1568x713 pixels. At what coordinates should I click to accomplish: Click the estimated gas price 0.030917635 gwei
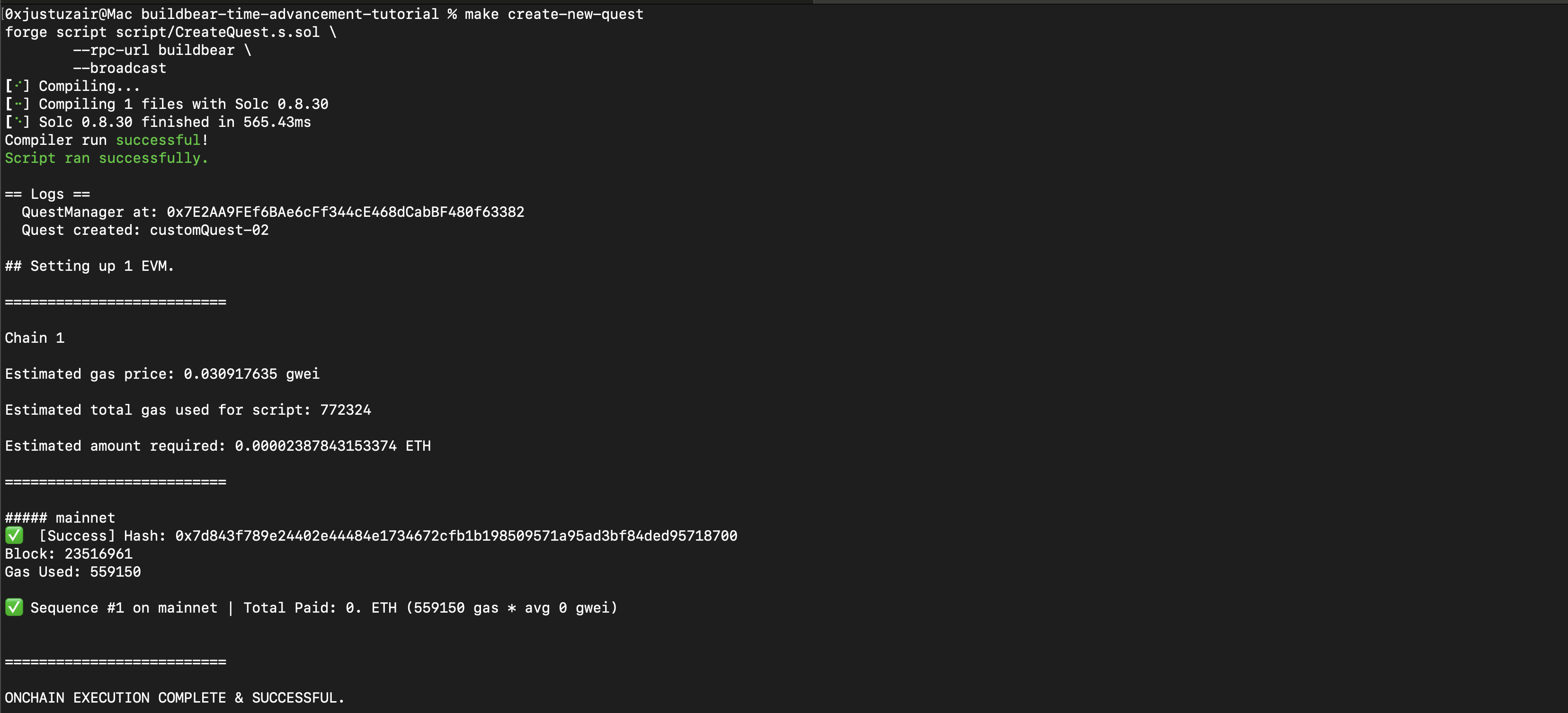click(x=251, y=374)
